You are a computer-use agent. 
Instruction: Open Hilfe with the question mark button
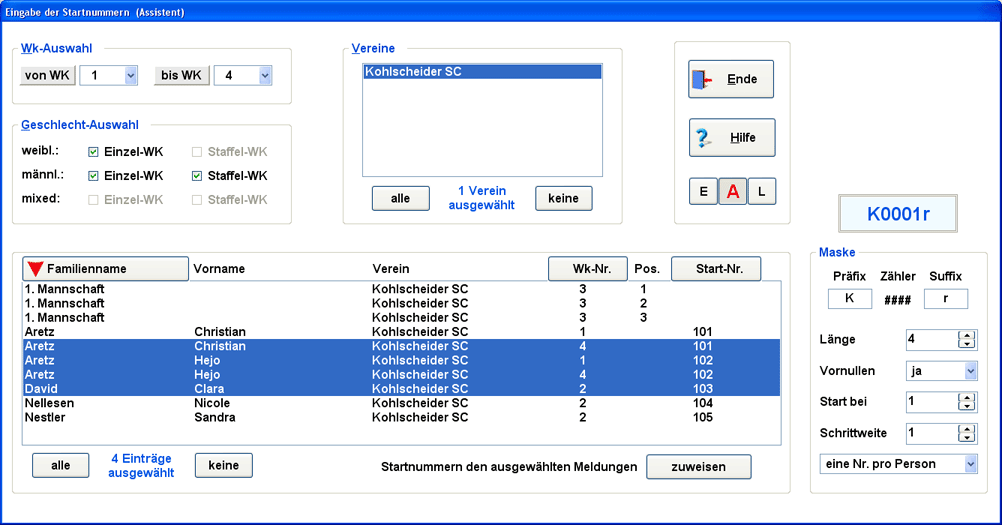click(731, 138)
